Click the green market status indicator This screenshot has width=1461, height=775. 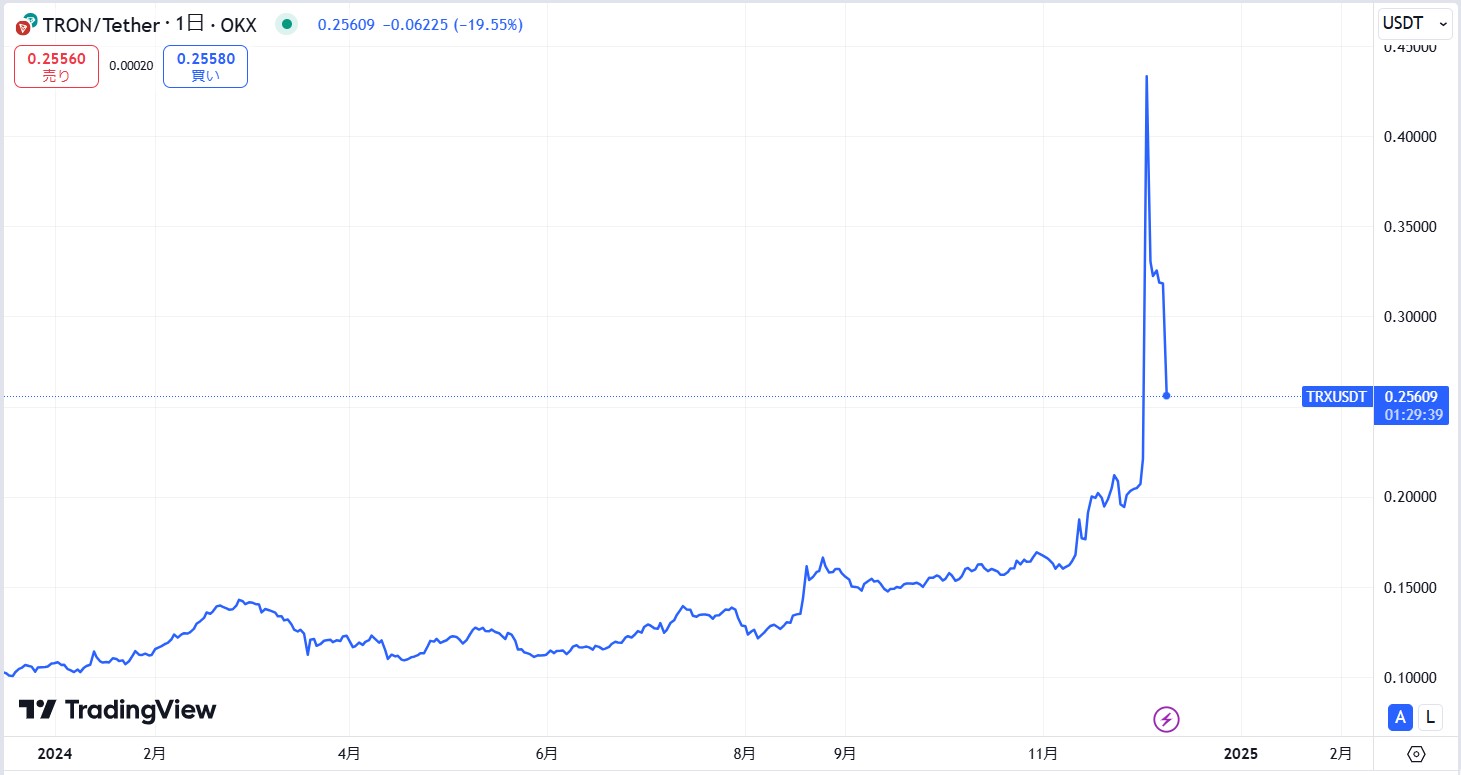(x=288, y=24)
